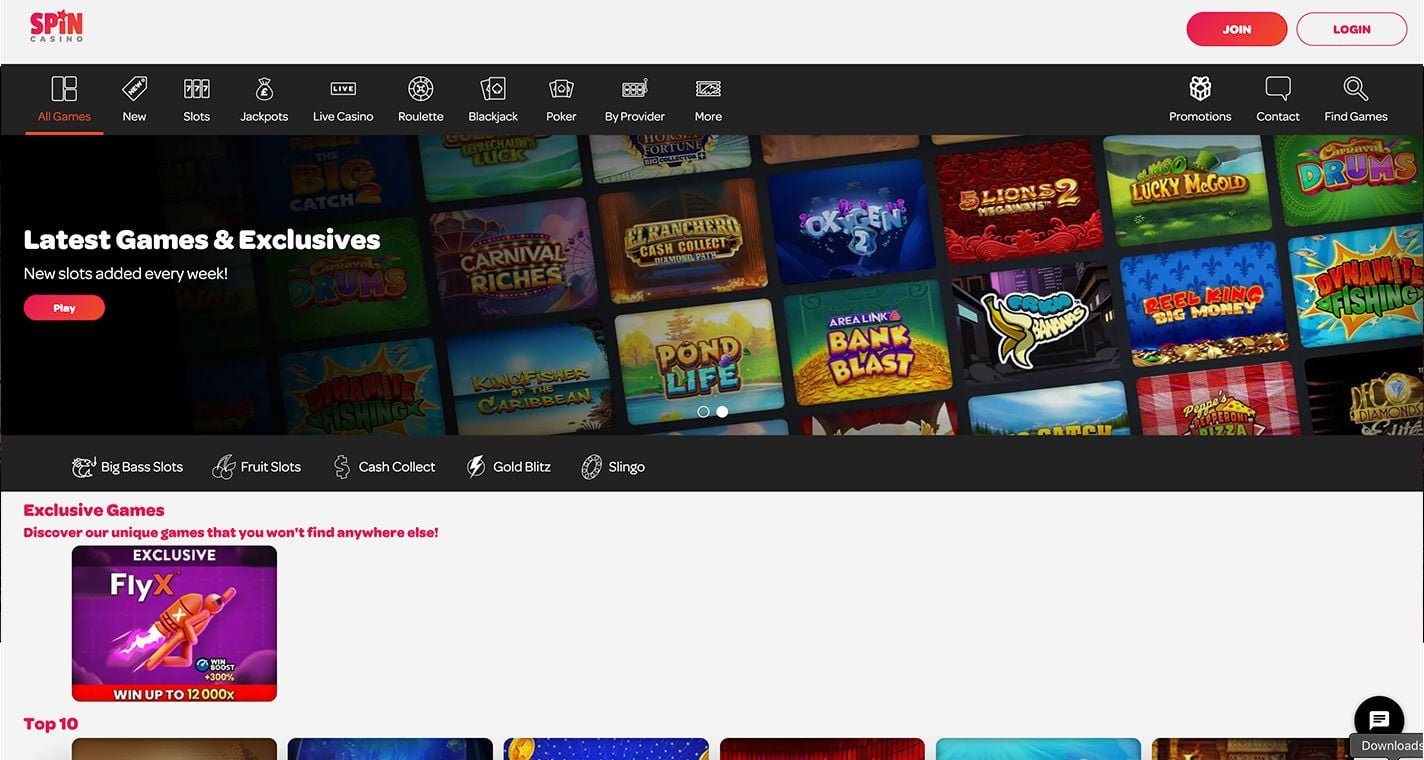Image resolution: width=1424 pixels, height=760 pixels.
Task: Click the red Play button
Action: [64, 308]
